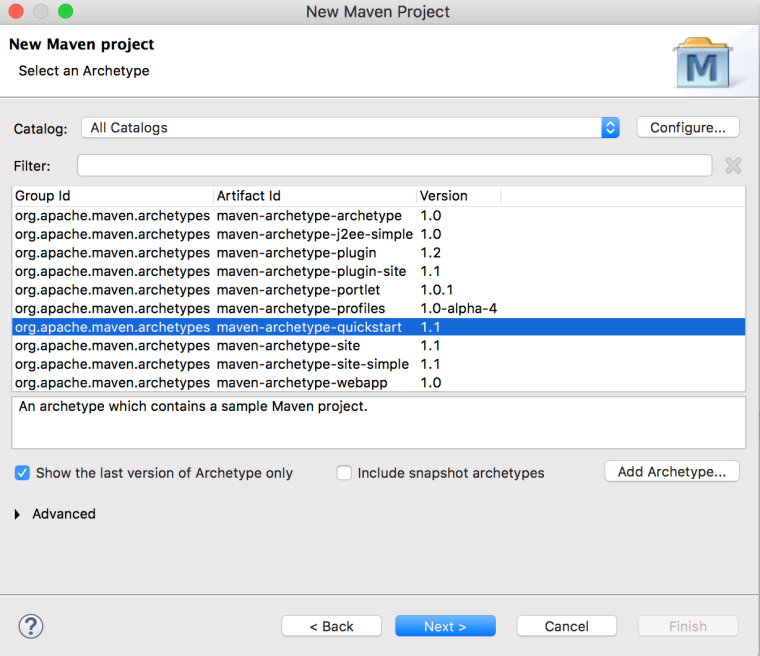Screen dimensions: 760x656
Task: Select maven-archetype-webapp row
Action: tap(379, 383)
